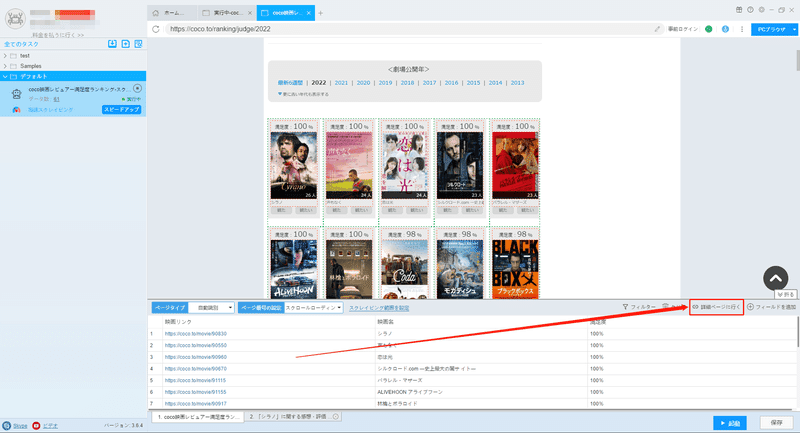Click the 2013 year link
Image resolution: width=800 pixels, height=433 pixels.
point(517,83)
